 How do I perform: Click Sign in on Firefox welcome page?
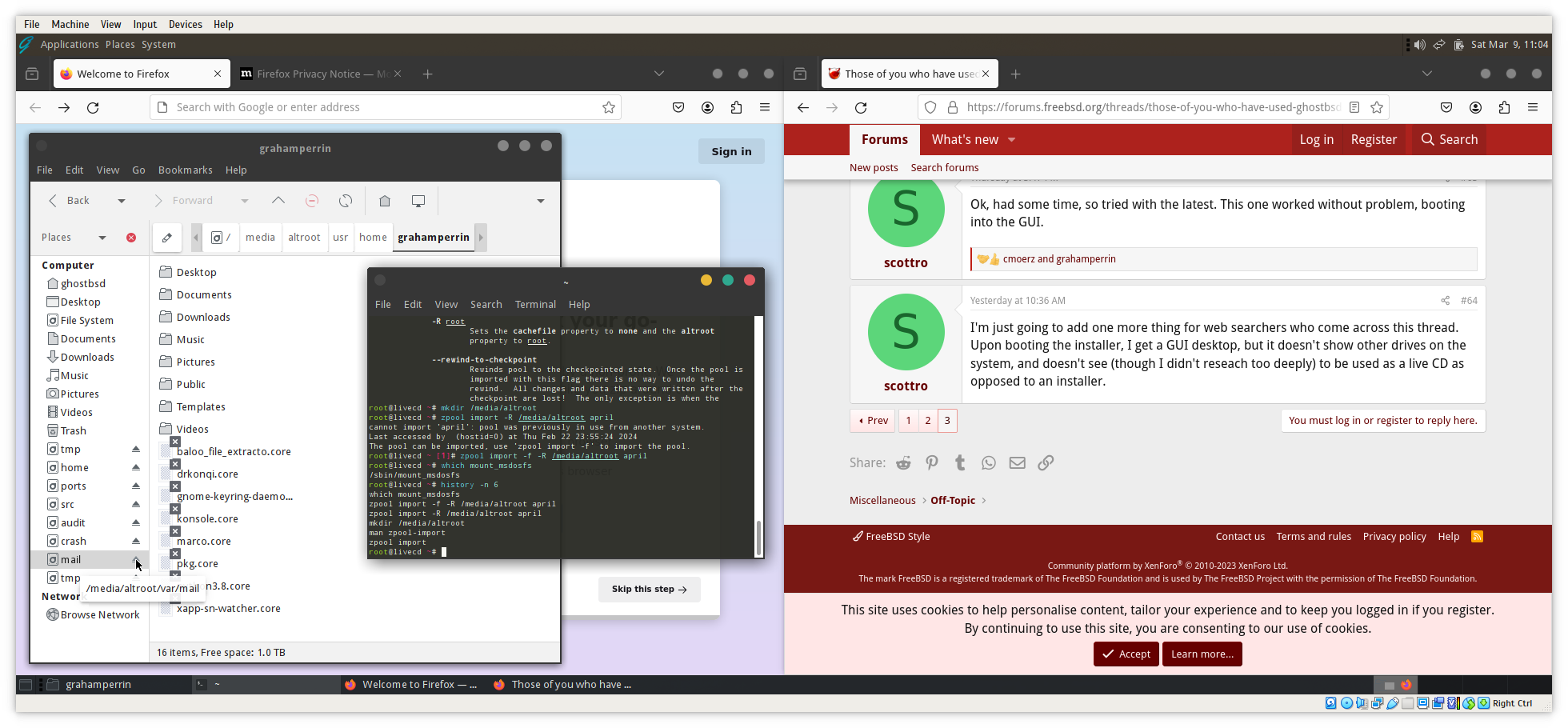coord(732,151)
